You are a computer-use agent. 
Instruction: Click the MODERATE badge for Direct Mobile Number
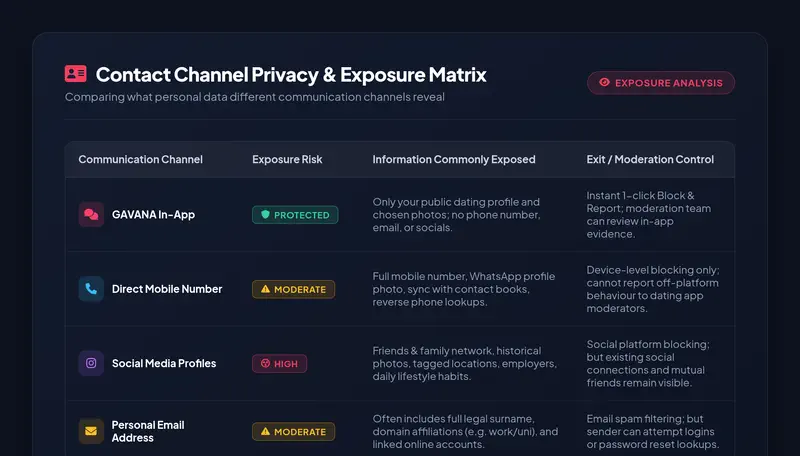pos(293,289)
